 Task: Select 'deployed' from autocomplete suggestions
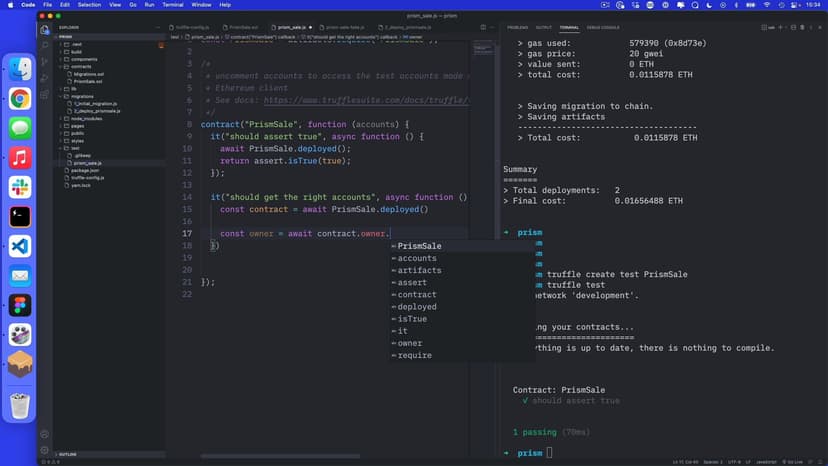point(417,307)
